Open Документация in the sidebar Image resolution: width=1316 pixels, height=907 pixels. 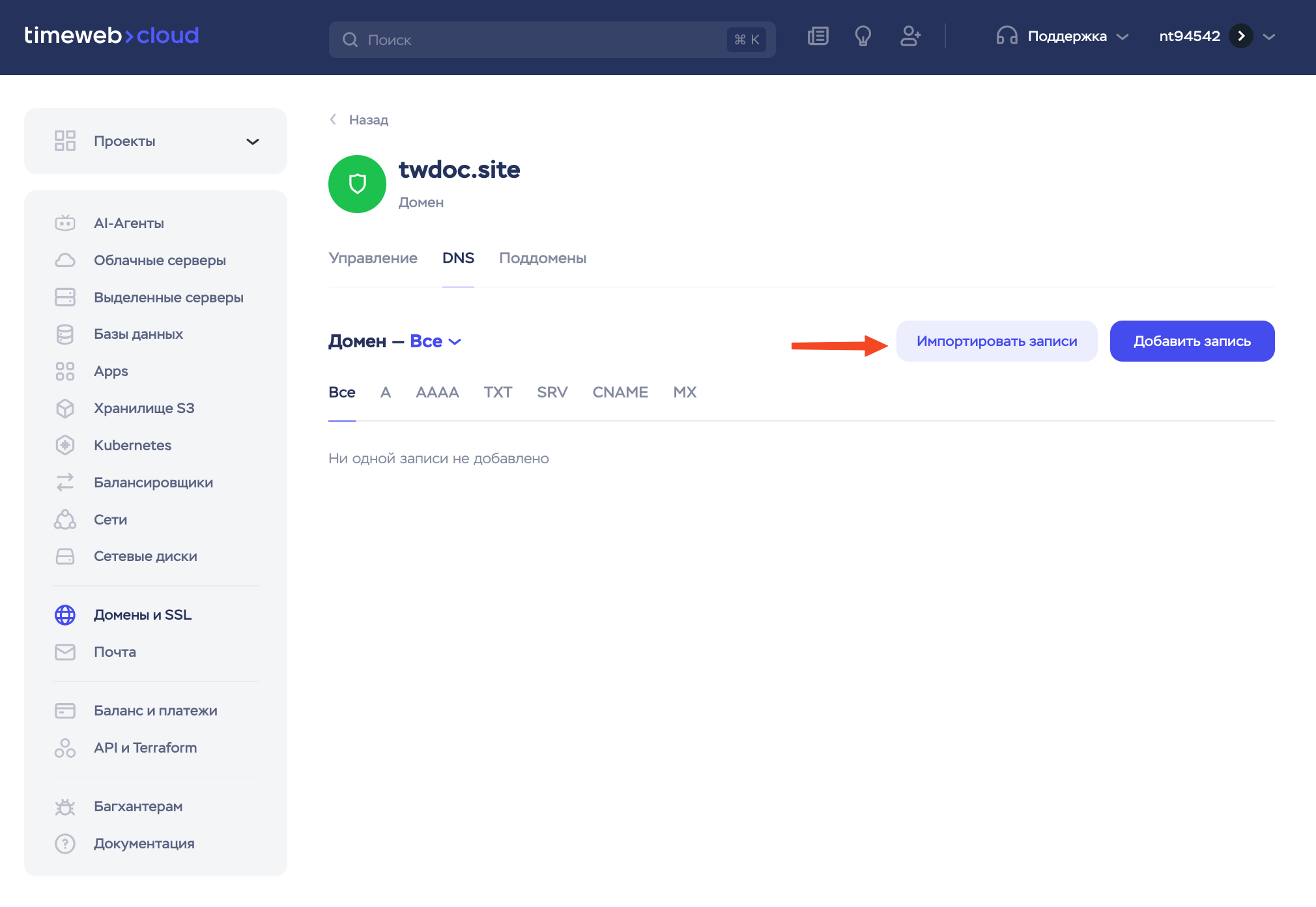144,844
